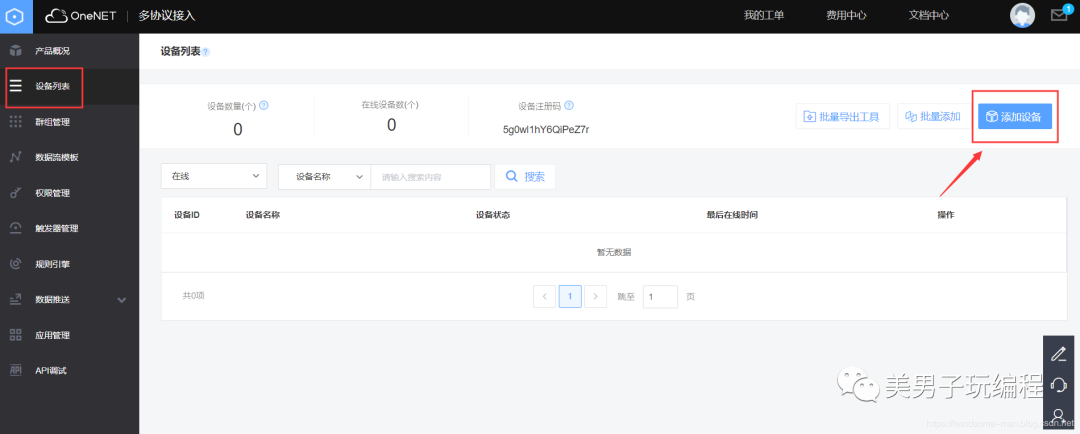This screenshot has width=1080, height=434.
Task: Click the magnifier icon in search button
Action: [x=512, y=176]
